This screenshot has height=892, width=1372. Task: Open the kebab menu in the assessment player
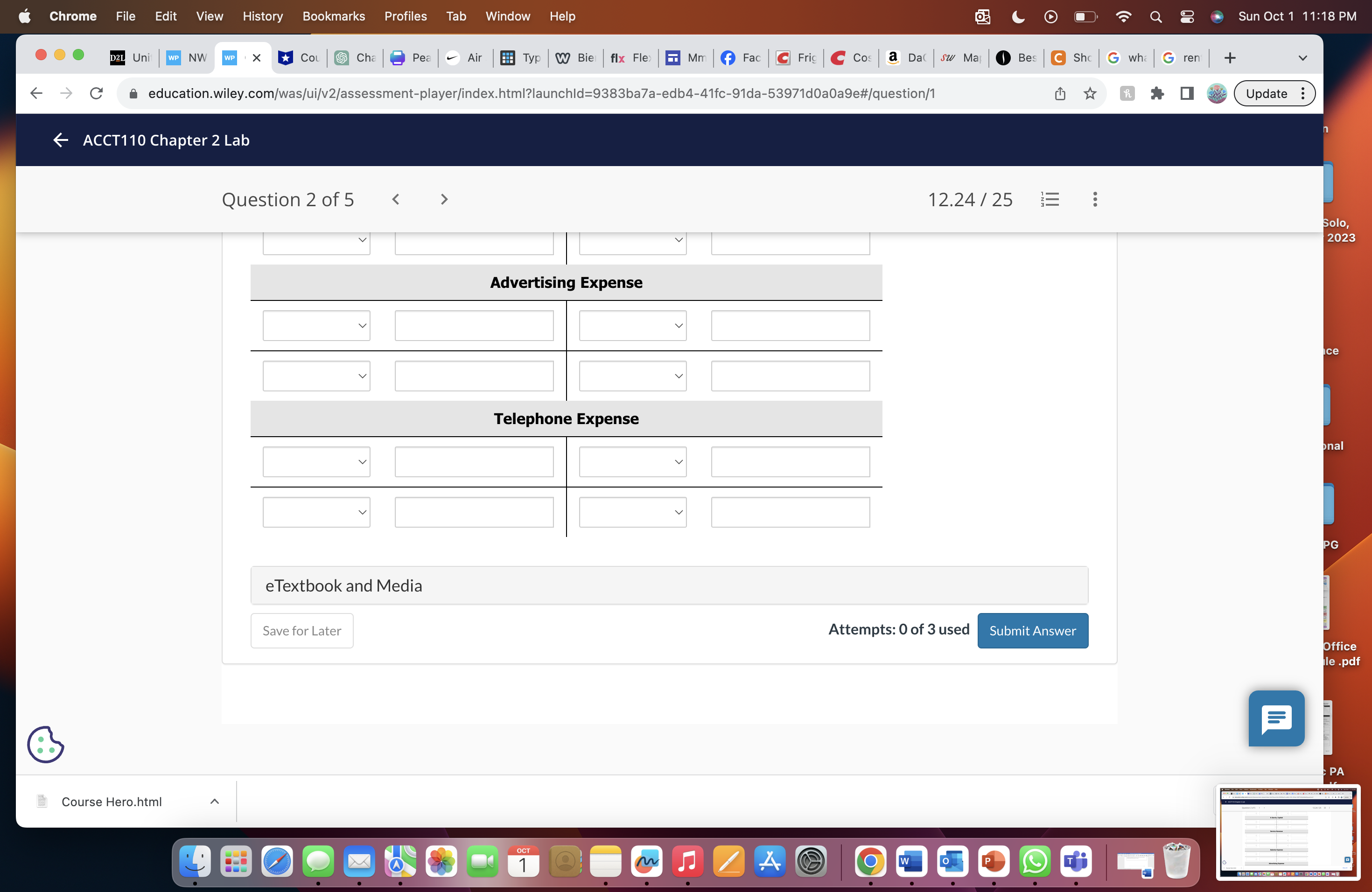1095,199
